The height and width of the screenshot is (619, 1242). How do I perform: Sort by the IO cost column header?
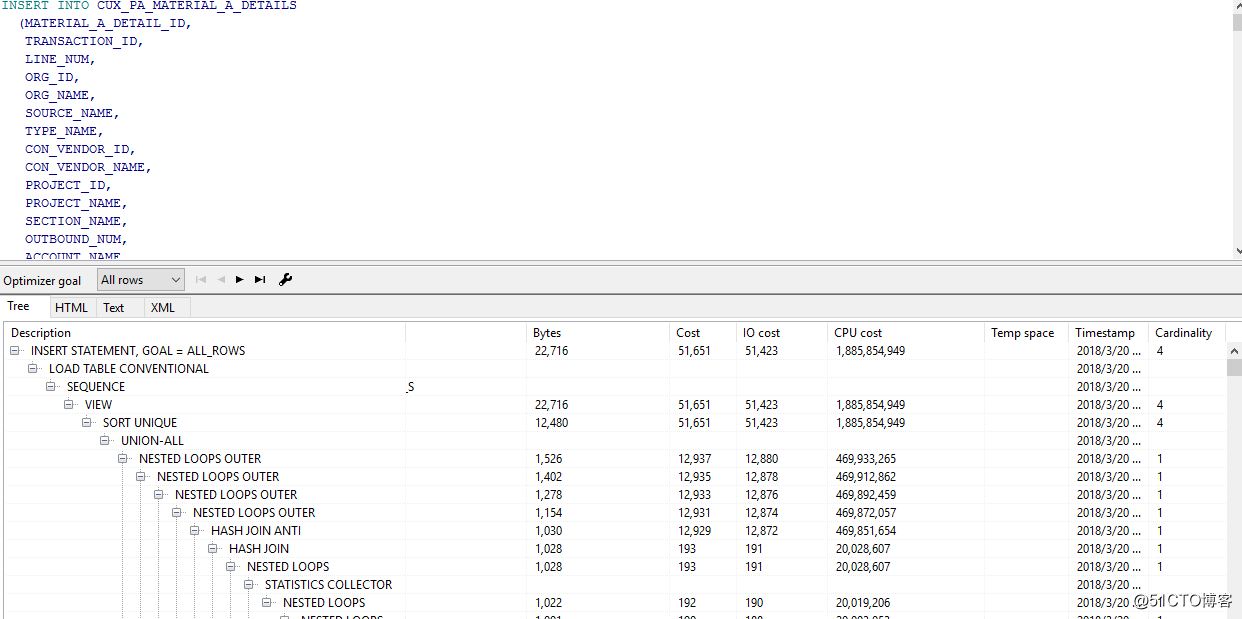point(782,333)
